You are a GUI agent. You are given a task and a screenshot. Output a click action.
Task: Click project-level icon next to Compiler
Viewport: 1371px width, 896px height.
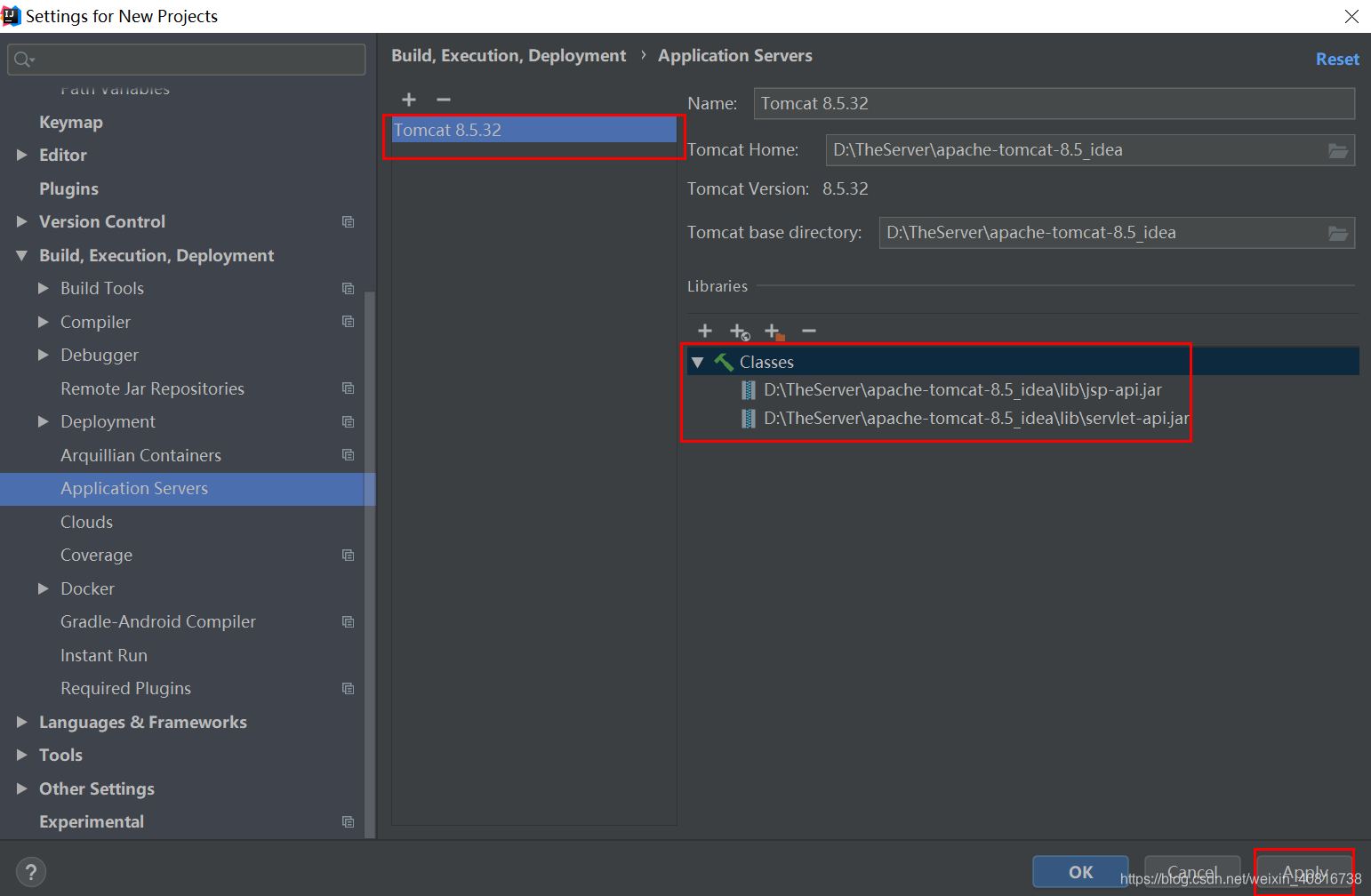pos(349,322)
